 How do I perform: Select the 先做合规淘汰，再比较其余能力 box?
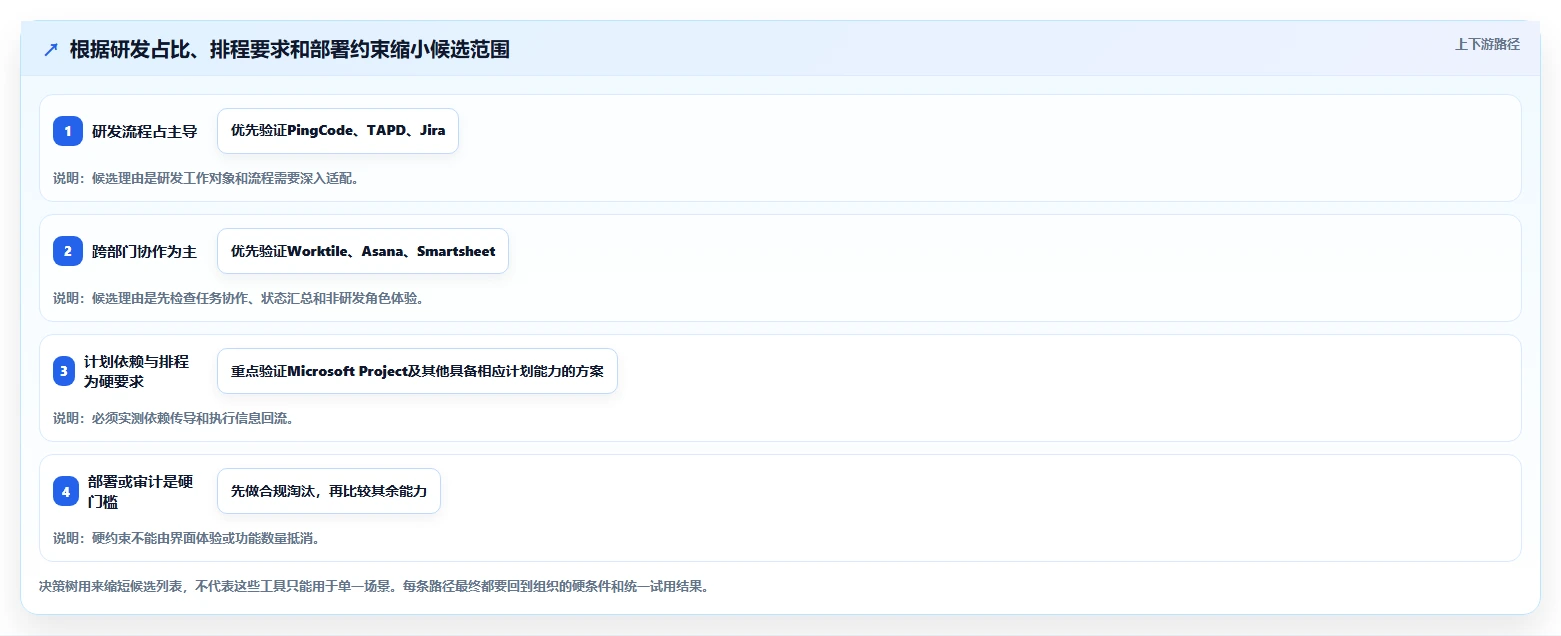coord(329,491)
